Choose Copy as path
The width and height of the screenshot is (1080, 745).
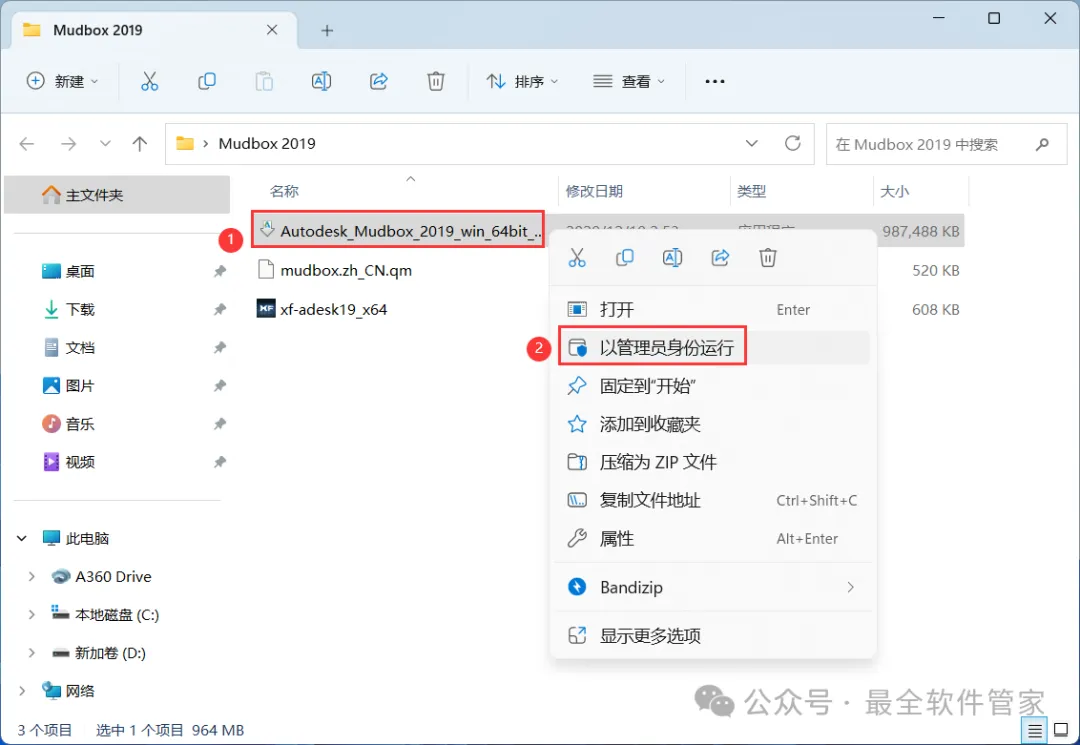pyautogui.click(x=713, y=500)
